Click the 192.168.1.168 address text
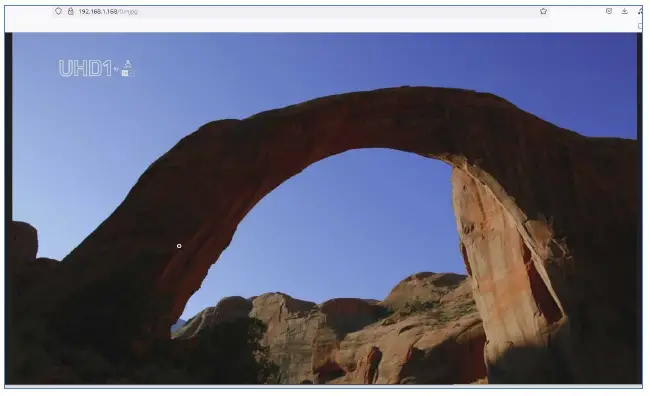Viewport: 650px width, 396px height. click(x=98, y=12)
